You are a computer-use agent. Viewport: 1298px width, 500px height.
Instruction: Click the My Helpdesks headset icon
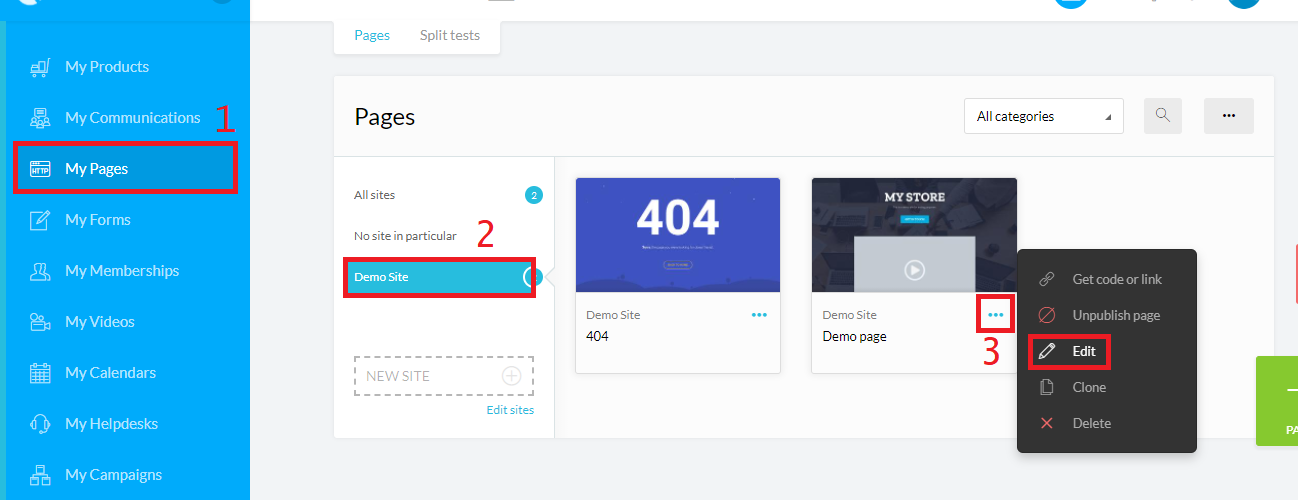coord(40,424)
